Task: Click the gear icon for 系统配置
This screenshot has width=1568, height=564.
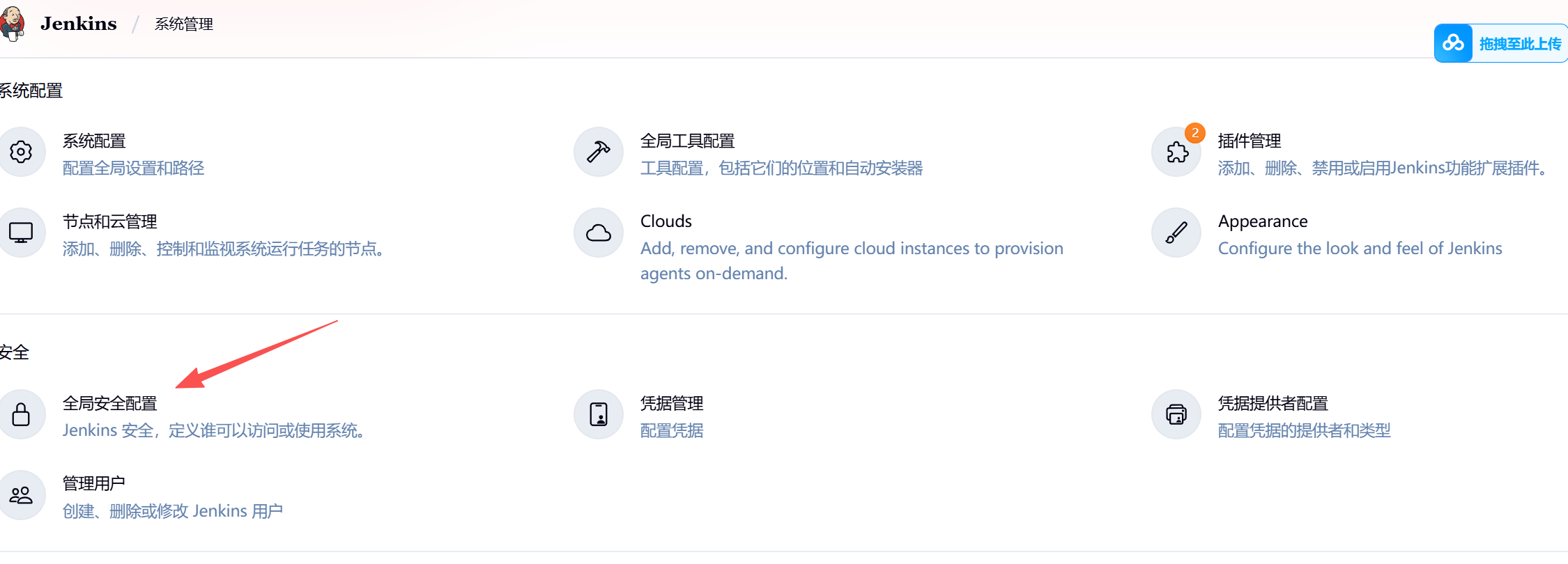Action: (21, 152)
